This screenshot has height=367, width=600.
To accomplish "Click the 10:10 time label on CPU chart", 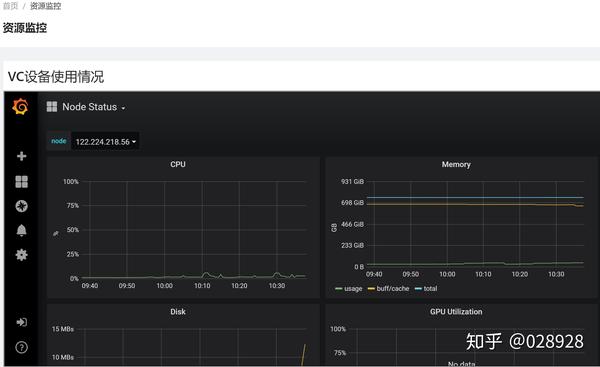I will tap(202, 286).
